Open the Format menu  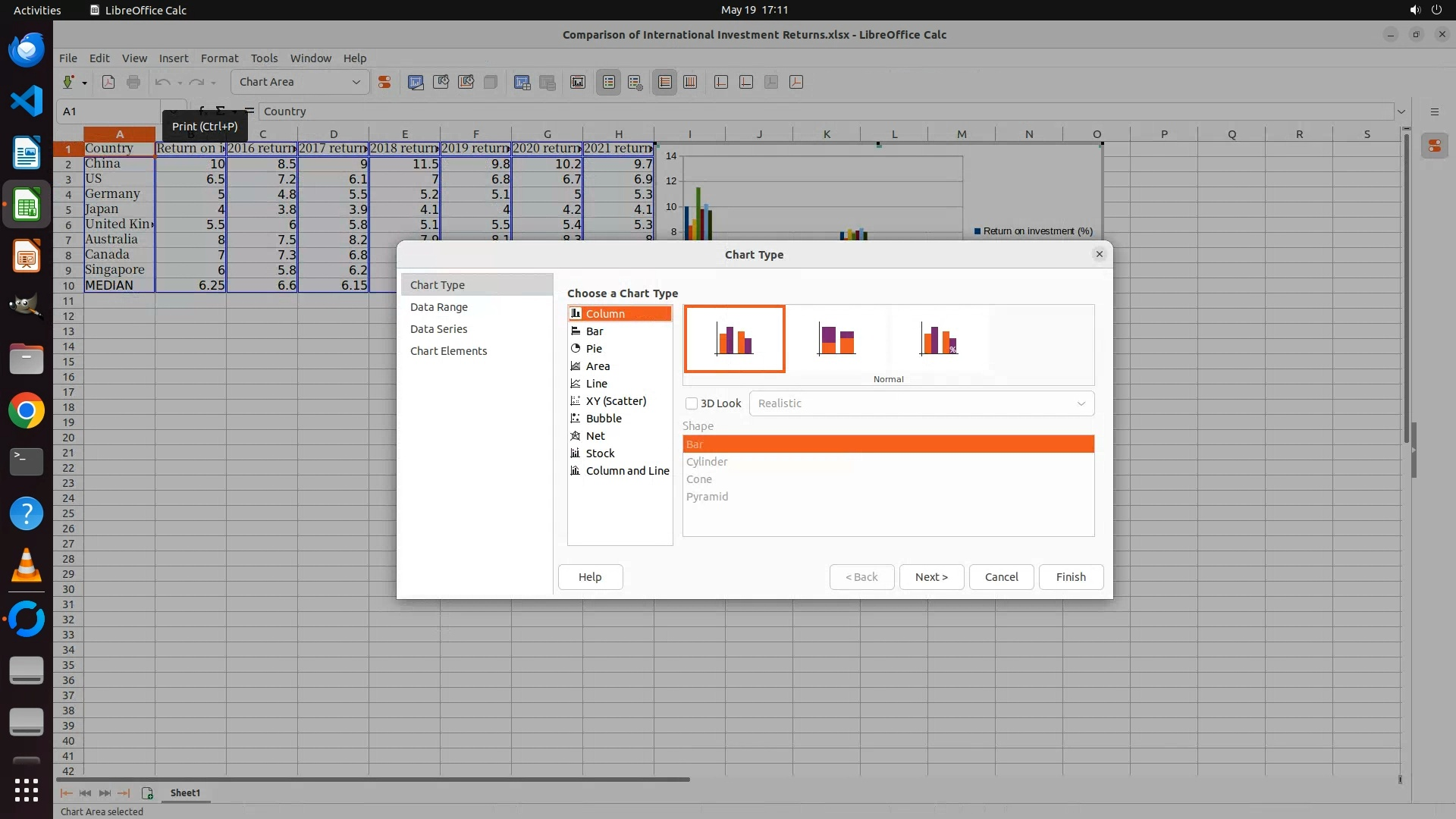(x=219, y=58)
